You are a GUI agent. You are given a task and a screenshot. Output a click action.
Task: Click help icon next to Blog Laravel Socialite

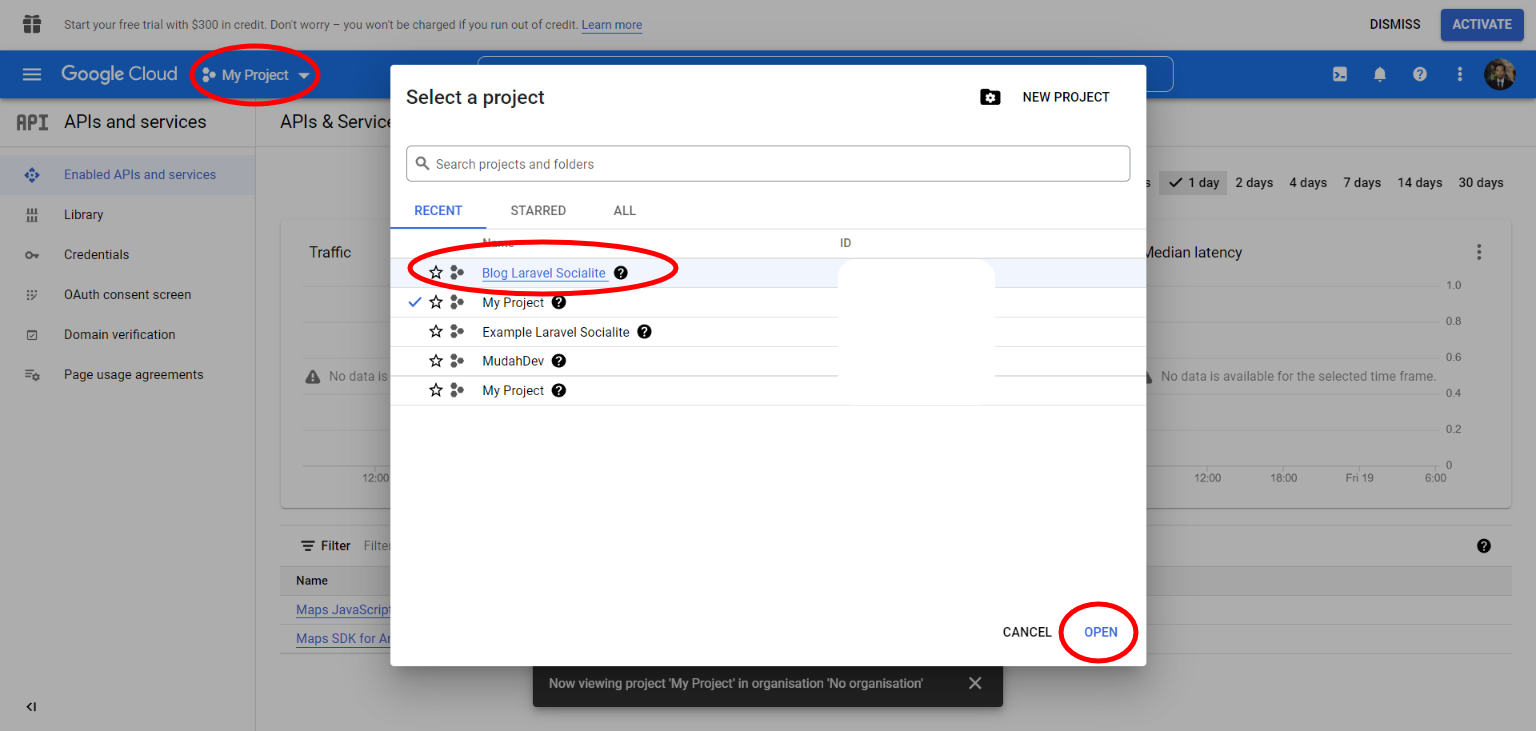pyautogui.click(x=621, y=273)
